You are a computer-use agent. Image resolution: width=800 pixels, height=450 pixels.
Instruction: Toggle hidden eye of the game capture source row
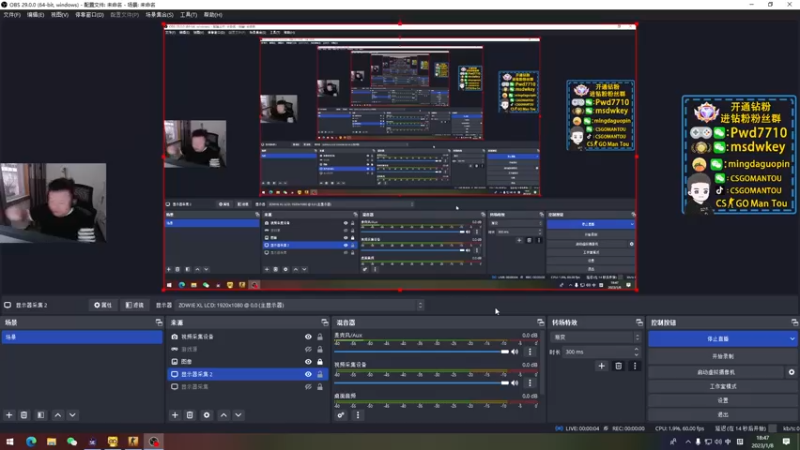(x=308, y=349)
